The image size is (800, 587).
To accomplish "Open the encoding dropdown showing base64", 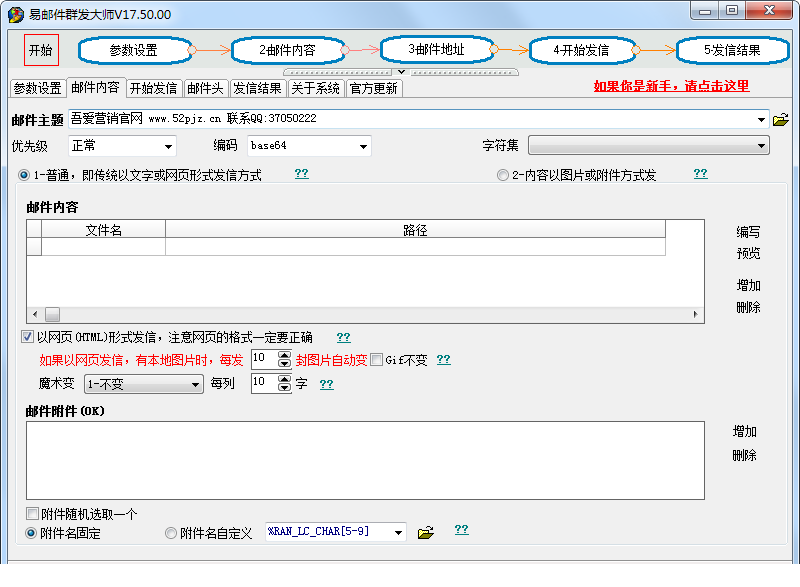I will (x=363, y=146).
